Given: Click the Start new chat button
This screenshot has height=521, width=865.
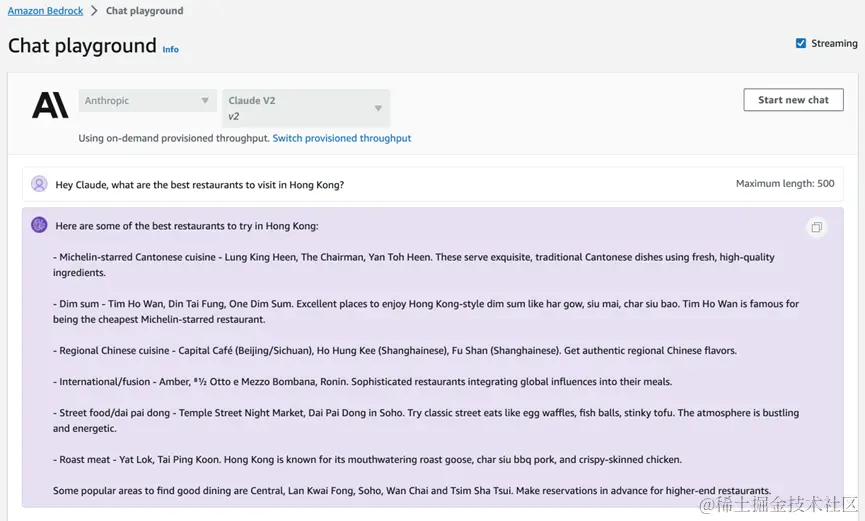Looking at the screenshot, I should pyautogui.click(x=793, y=100).
